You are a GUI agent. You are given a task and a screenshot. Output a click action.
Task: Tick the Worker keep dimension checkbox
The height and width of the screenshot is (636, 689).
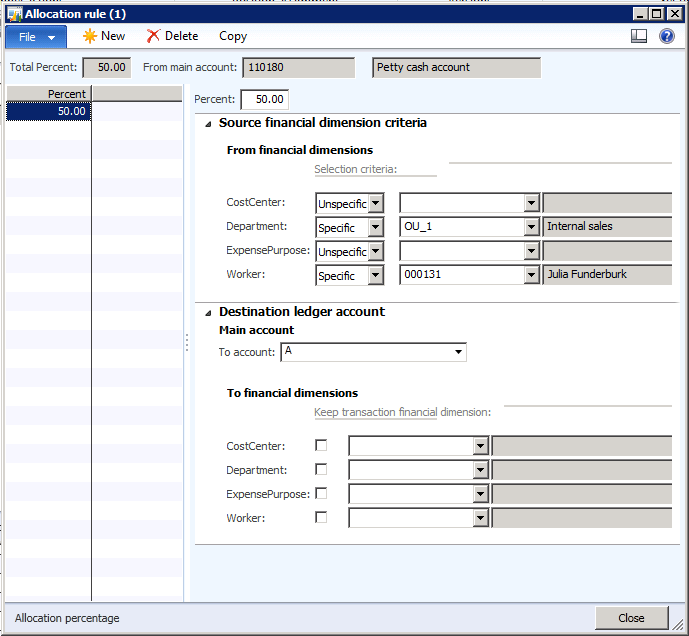coord(321,518)
